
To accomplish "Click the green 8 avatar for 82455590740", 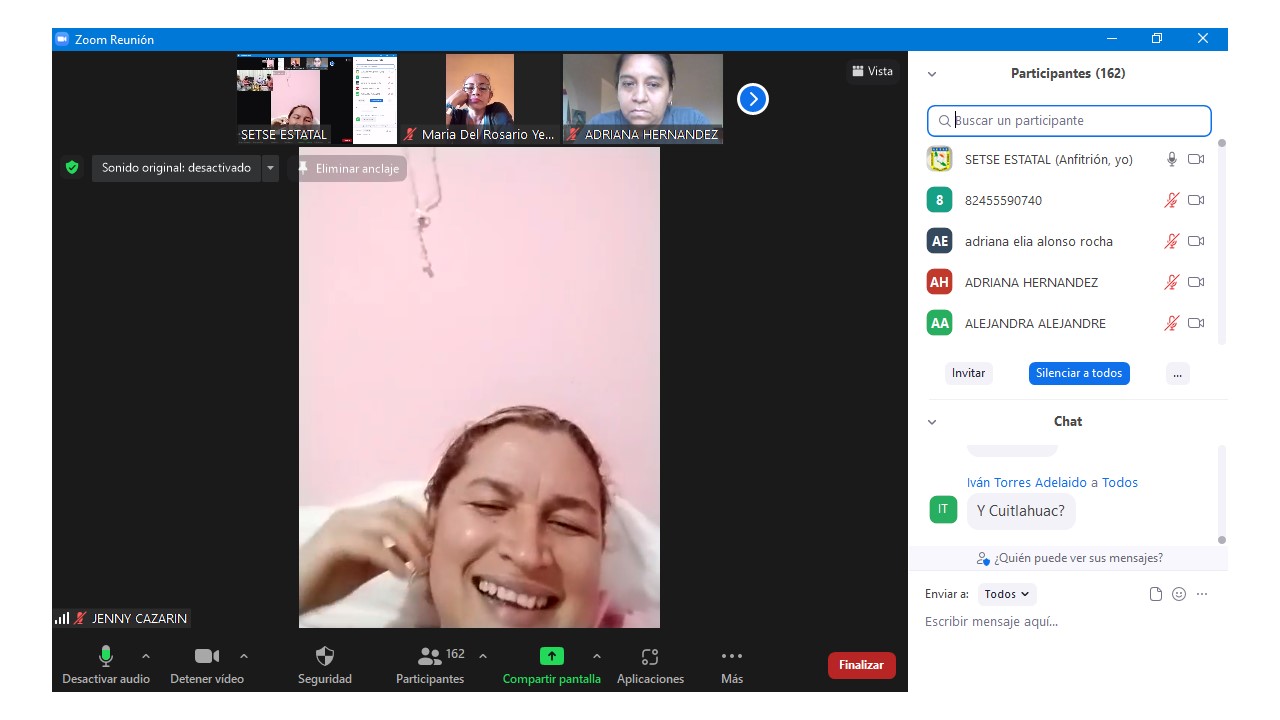I will pyautogui.click(x=939, y=200).
